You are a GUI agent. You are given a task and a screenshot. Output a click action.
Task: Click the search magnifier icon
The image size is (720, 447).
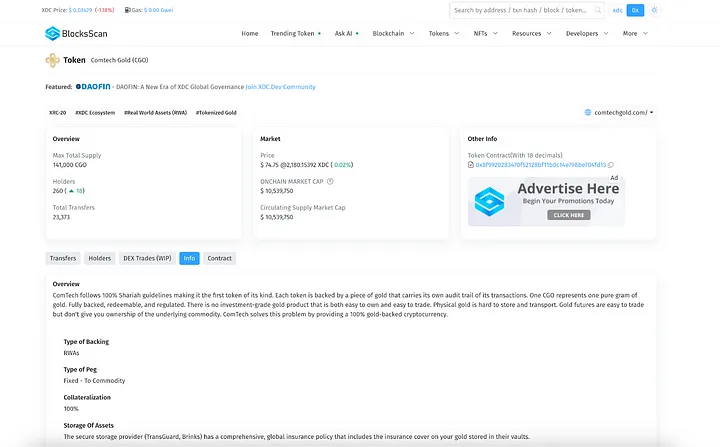coord(598,10)
